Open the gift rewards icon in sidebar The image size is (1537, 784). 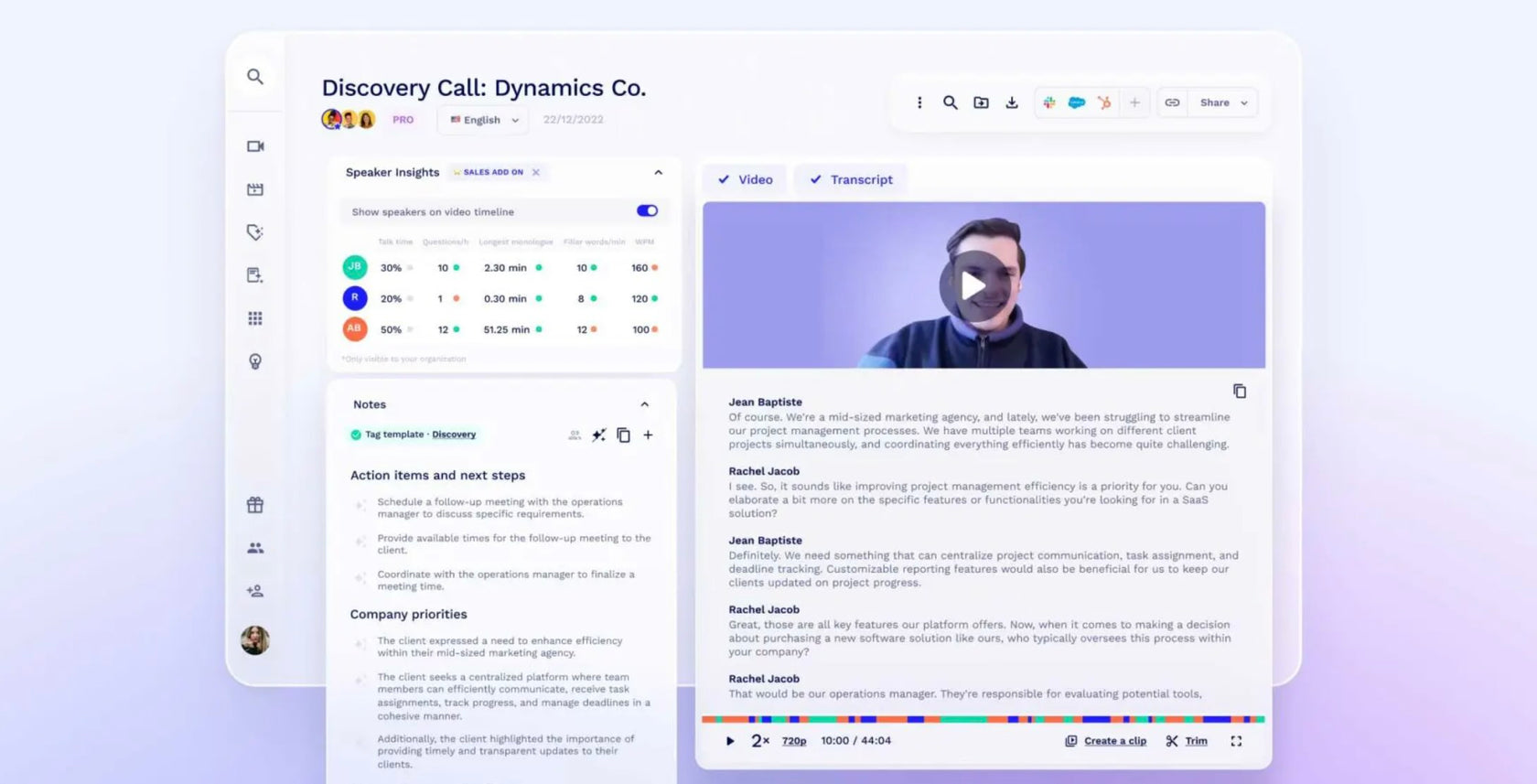coord(255,505)
